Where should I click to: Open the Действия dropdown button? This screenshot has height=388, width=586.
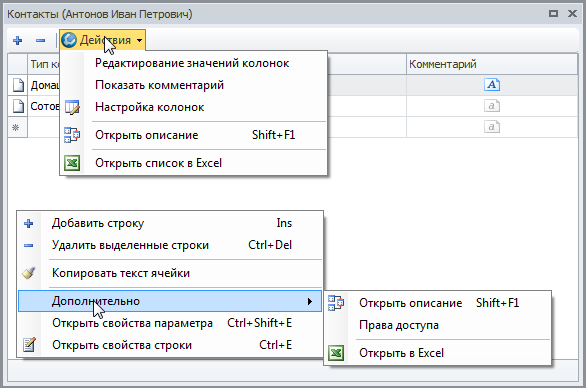point(102,40)
